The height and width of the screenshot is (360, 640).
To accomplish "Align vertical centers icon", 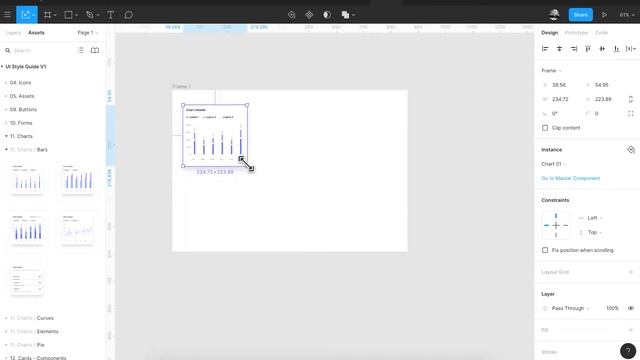I will tap(602, 49).
